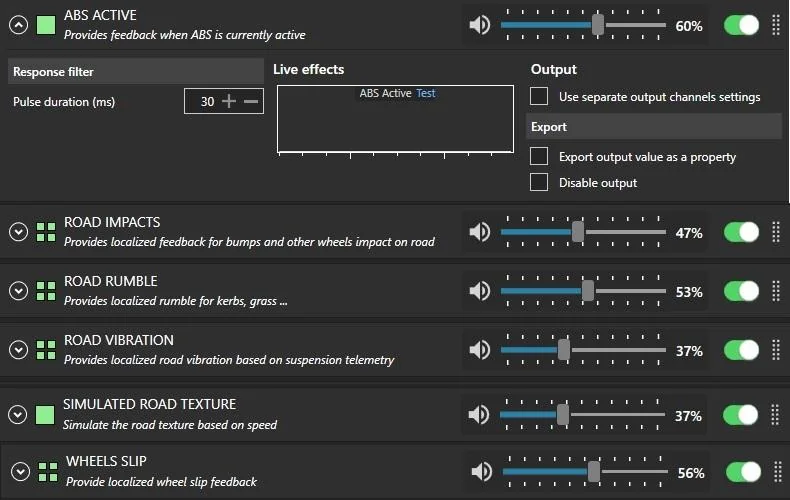Click the Pulse duration value field

coord(205,101)
